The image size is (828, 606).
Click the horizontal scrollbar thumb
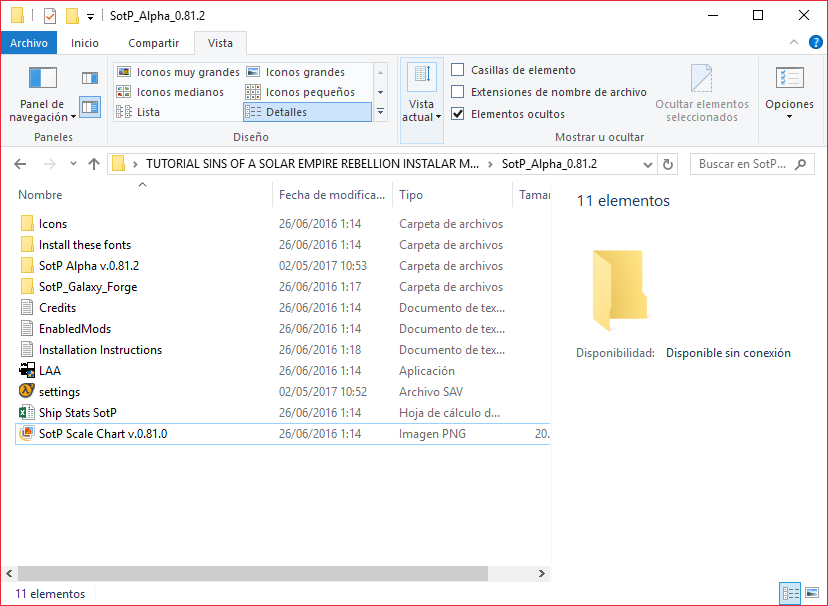[x=253, y=573]
